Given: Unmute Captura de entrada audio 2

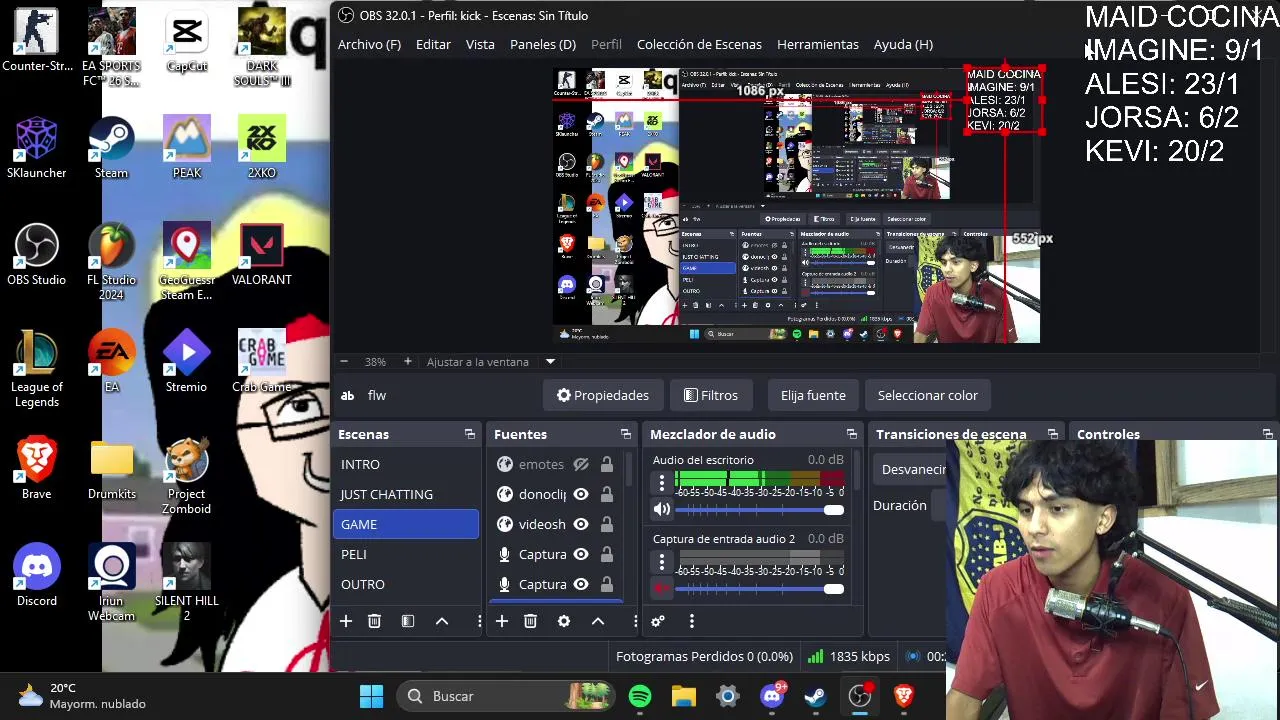Looking at the screenshot, I should 661,589.
